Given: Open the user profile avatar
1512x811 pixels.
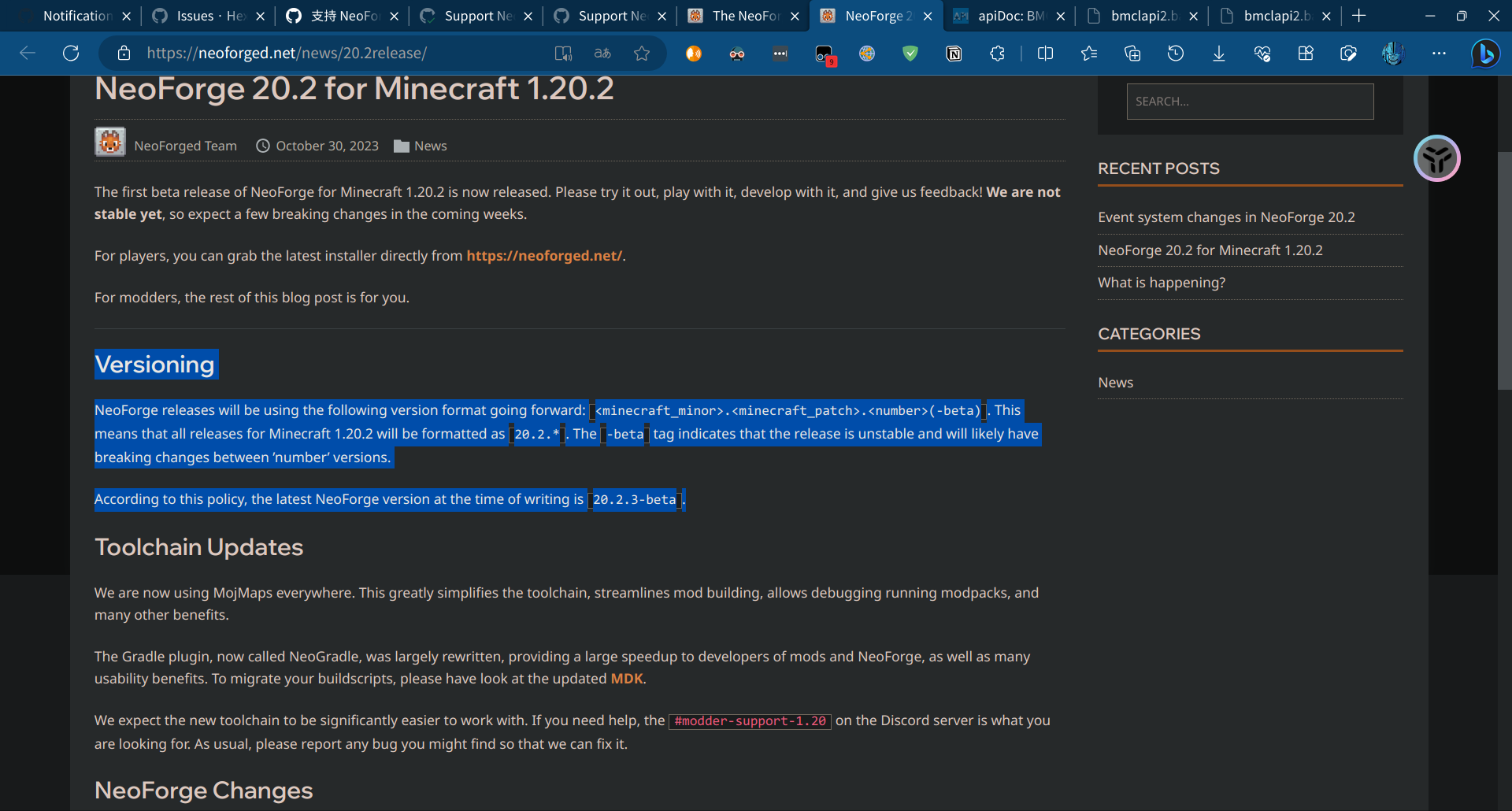Looking at the screenshot, I should (1392, 53).
